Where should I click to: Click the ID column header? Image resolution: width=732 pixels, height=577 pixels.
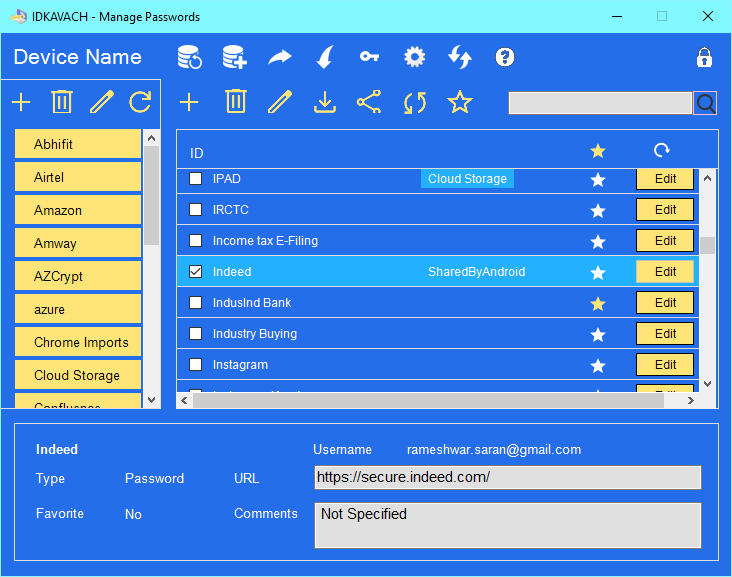point(197,153)
